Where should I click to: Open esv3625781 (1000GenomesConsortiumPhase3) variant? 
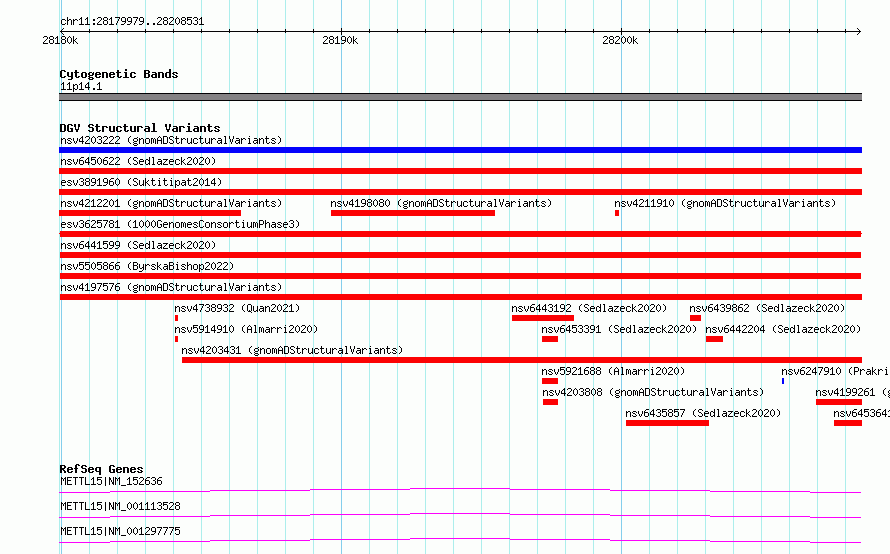point(180,224)
